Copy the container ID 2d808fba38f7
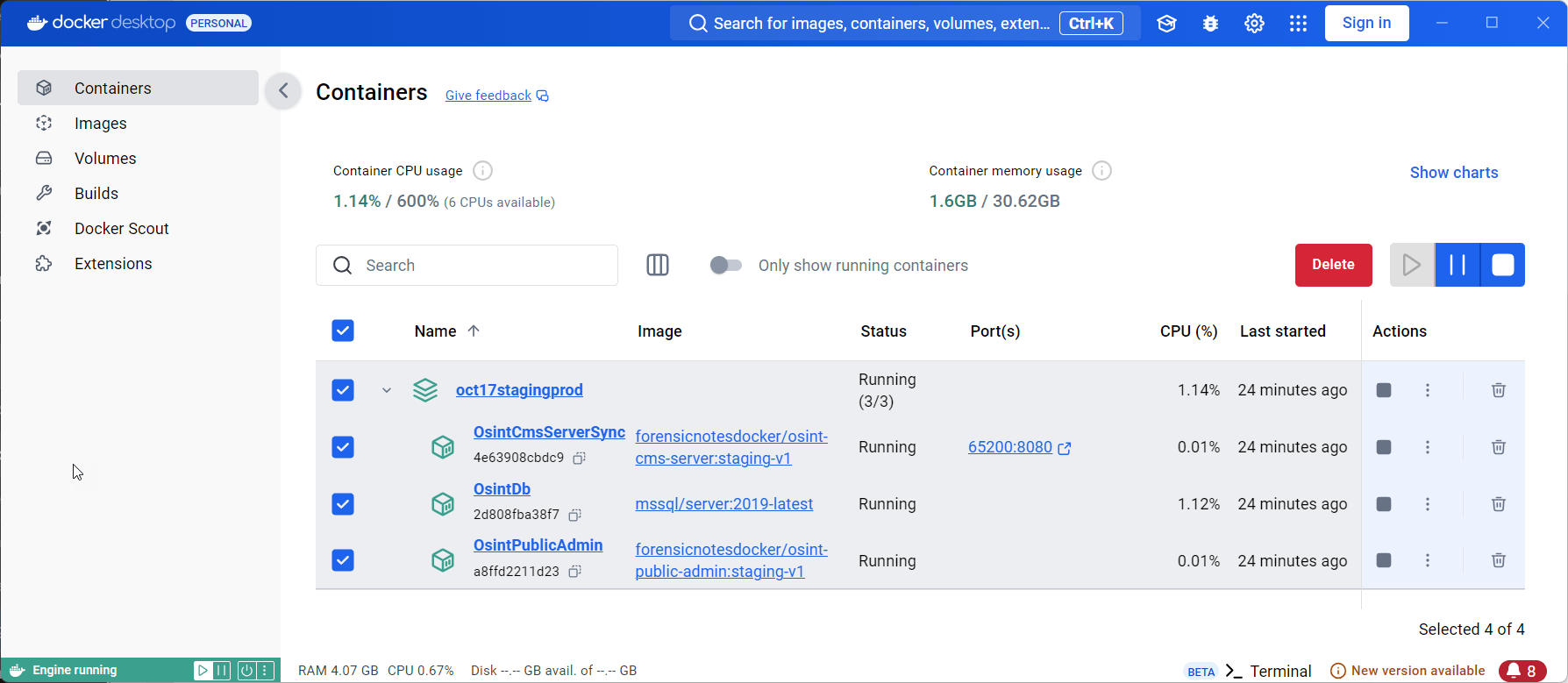 tap(574, 515)
